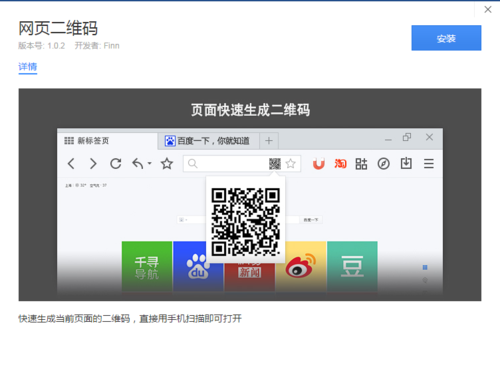The height and width of the screenshot is (379, 500).
Task: Click the X close icon in preview browser
Action: 429,137
